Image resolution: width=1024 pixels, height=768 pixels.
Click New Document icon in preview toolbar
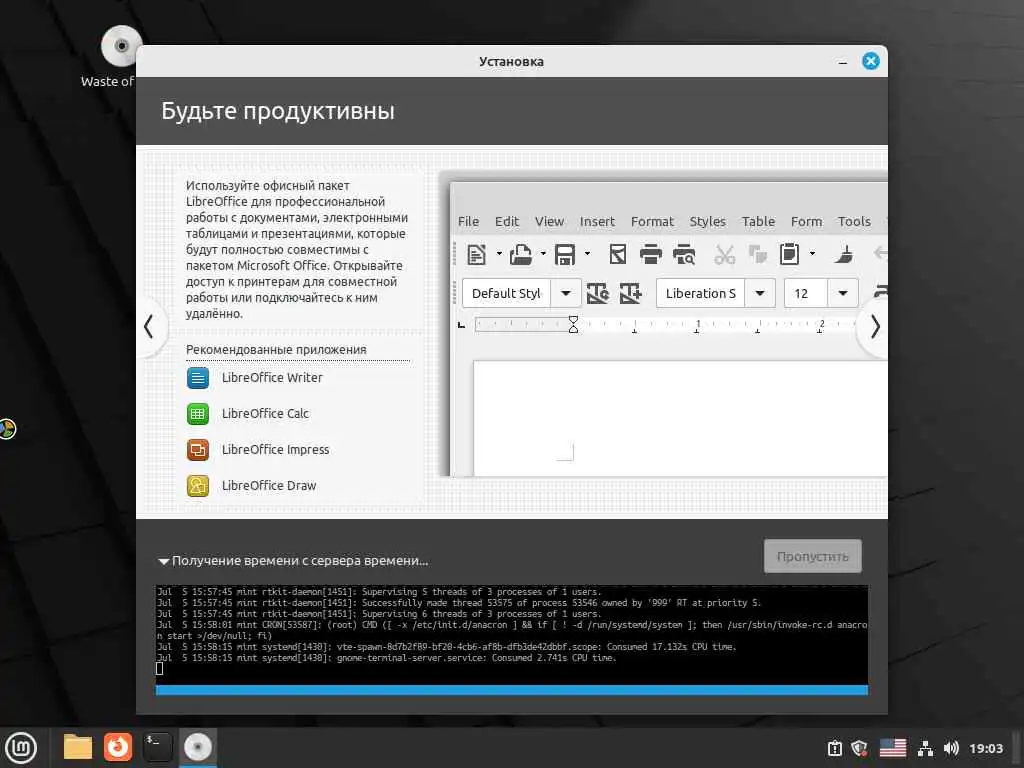(x=477, y=254)
